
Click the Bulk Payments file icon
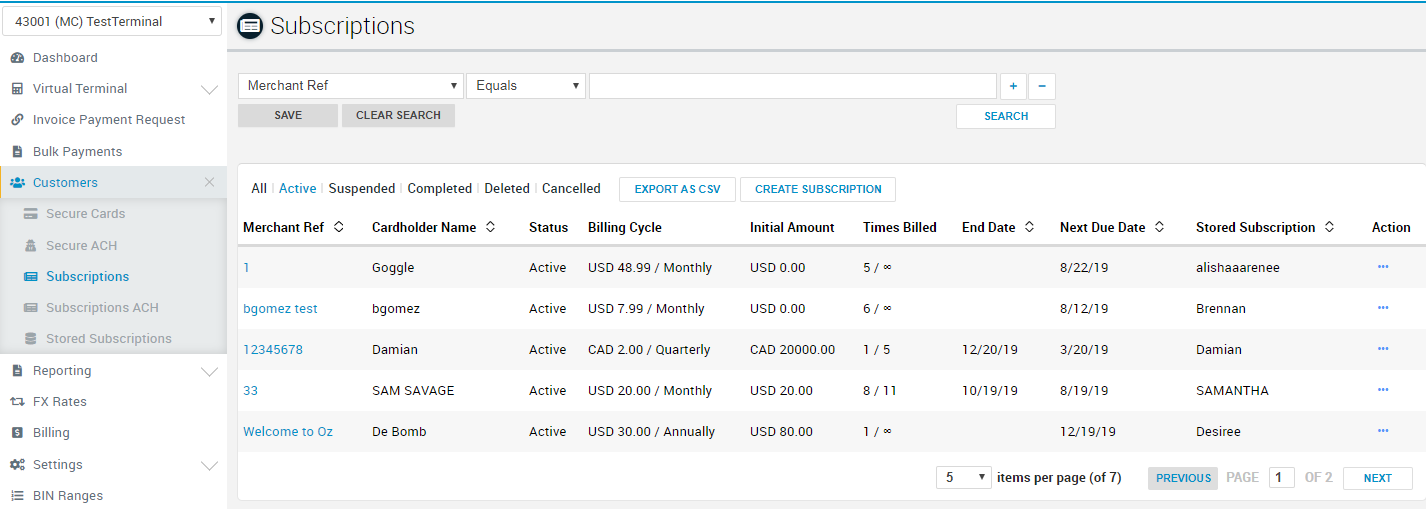[17, 152]
